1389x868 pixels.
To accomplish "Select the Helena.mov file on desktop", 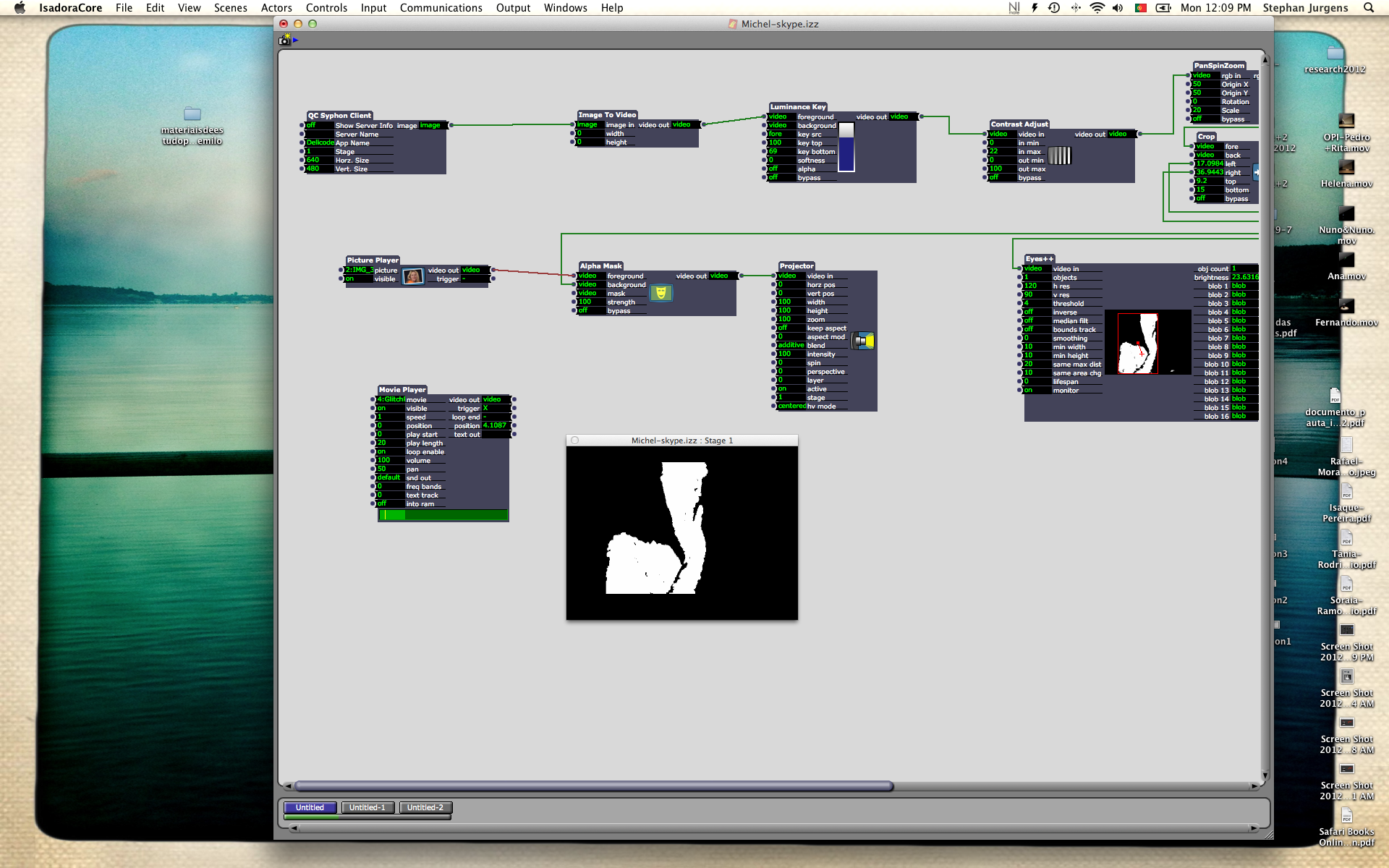I will [1346, 173].
